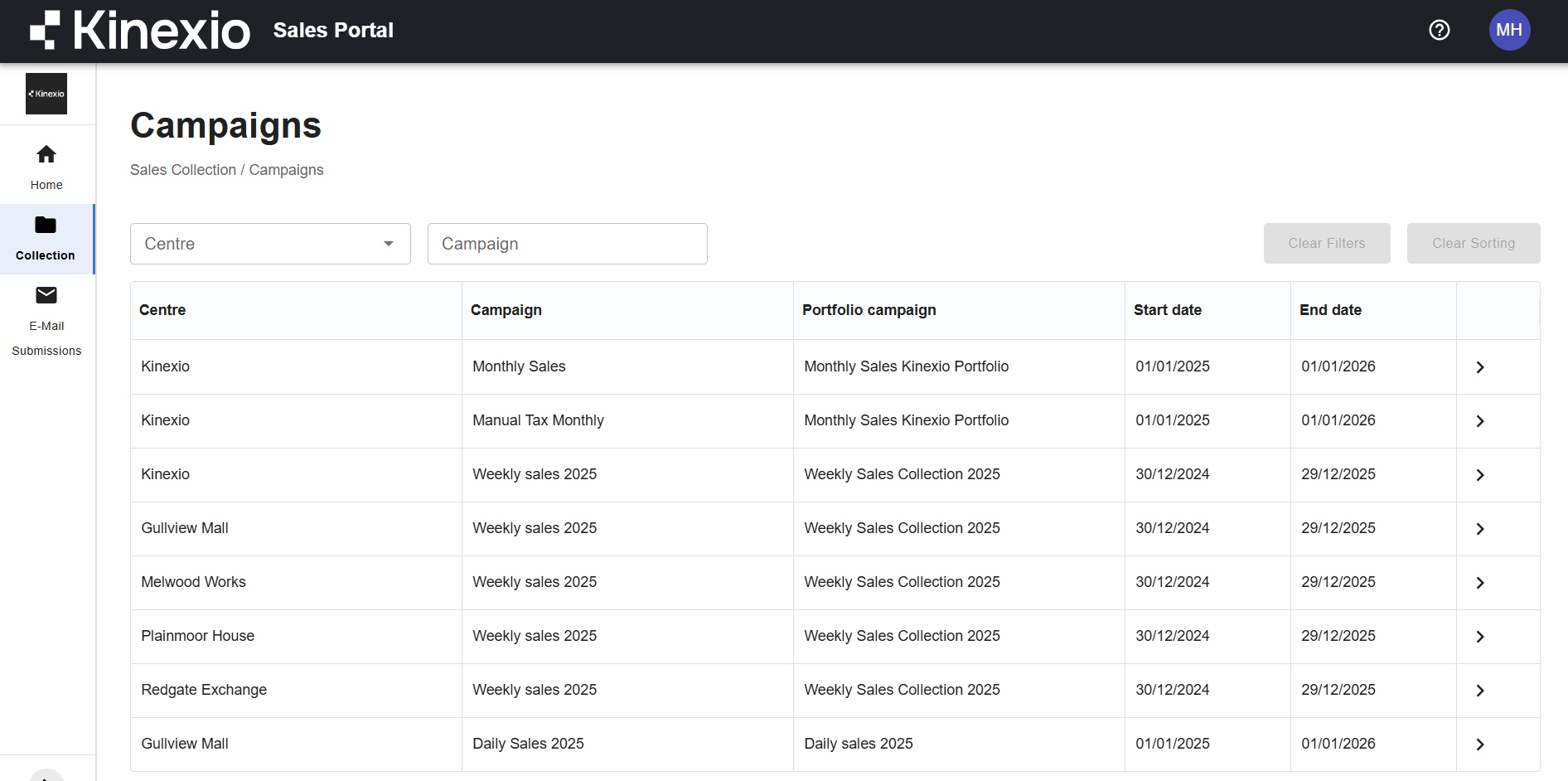Click the Campaign search field
This screenshot has height=781, width=1568.
coord(567,244)
